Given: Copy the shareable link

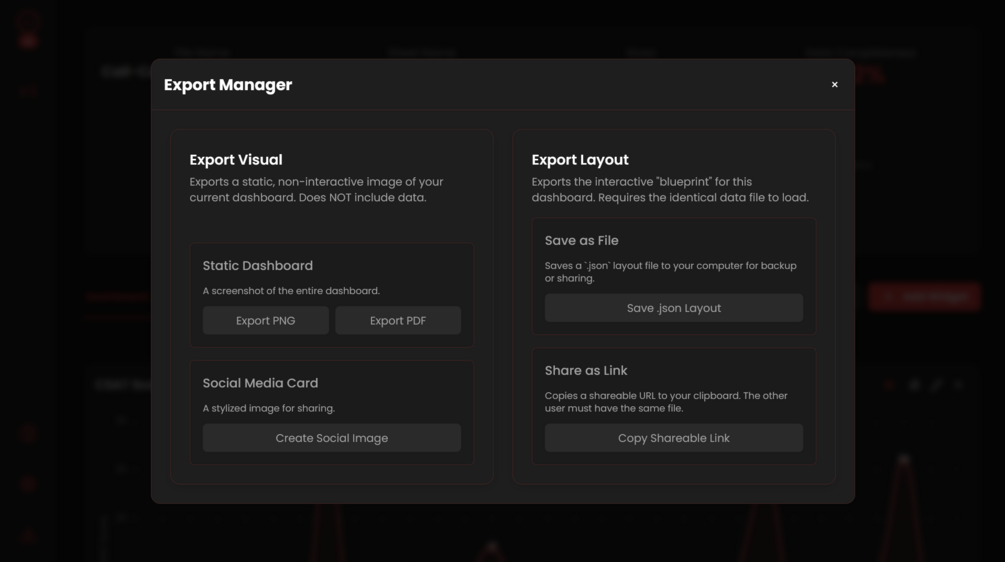Looking at the screenshot, I should [x=673, y=438].
